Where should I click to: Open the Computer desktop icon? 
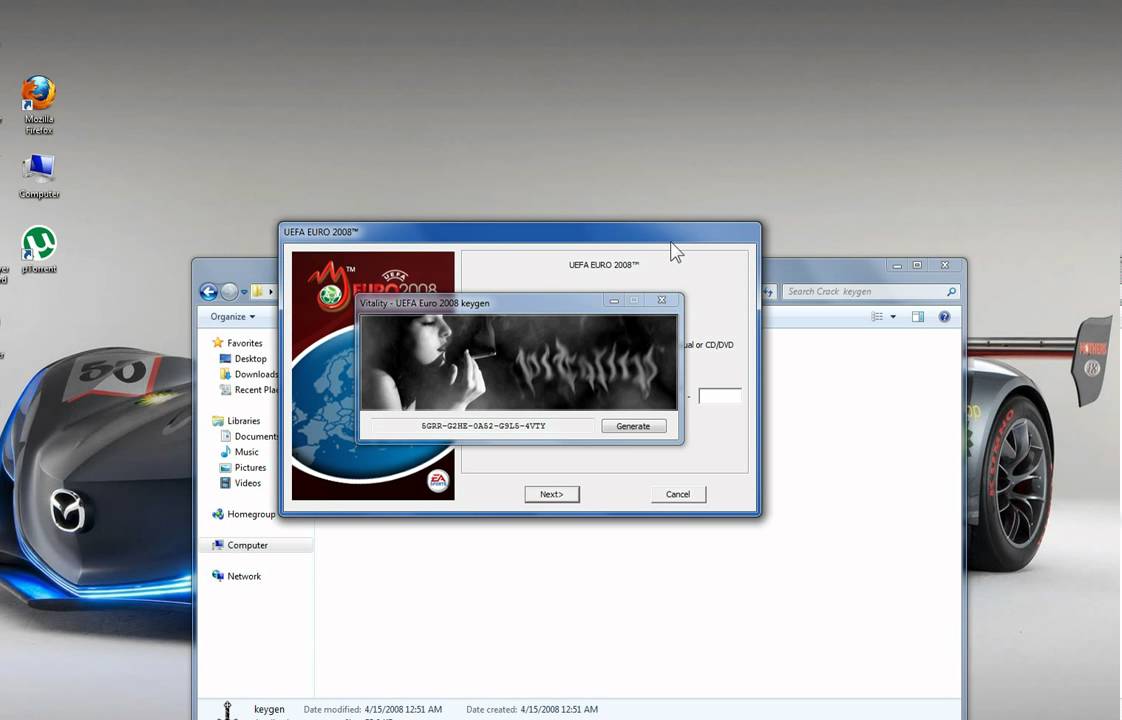[39, 176]
